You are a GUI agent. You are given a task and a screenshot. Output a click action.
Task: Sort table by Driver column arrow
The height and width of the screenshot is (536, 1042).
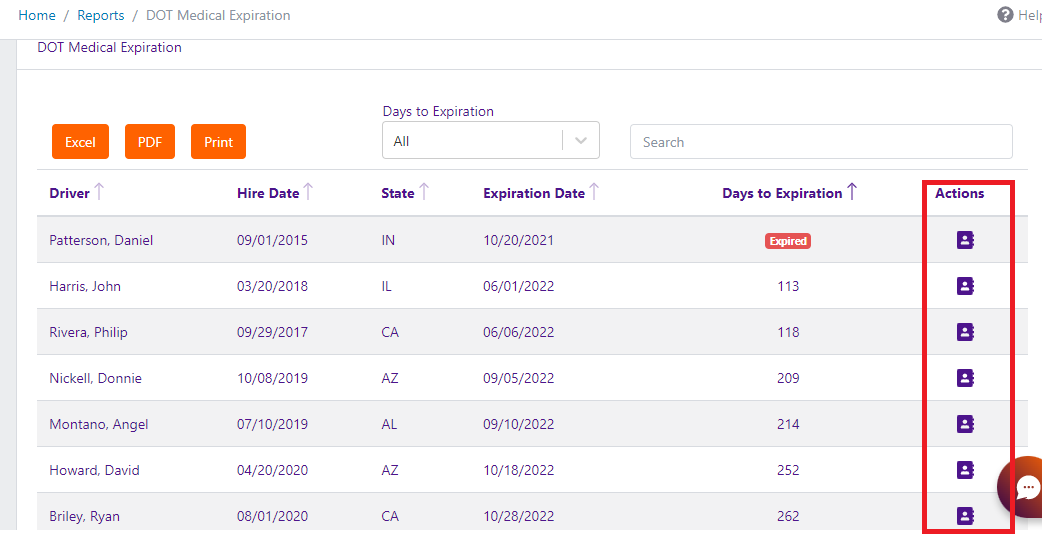pyautogui.click(x=99, y=192)
